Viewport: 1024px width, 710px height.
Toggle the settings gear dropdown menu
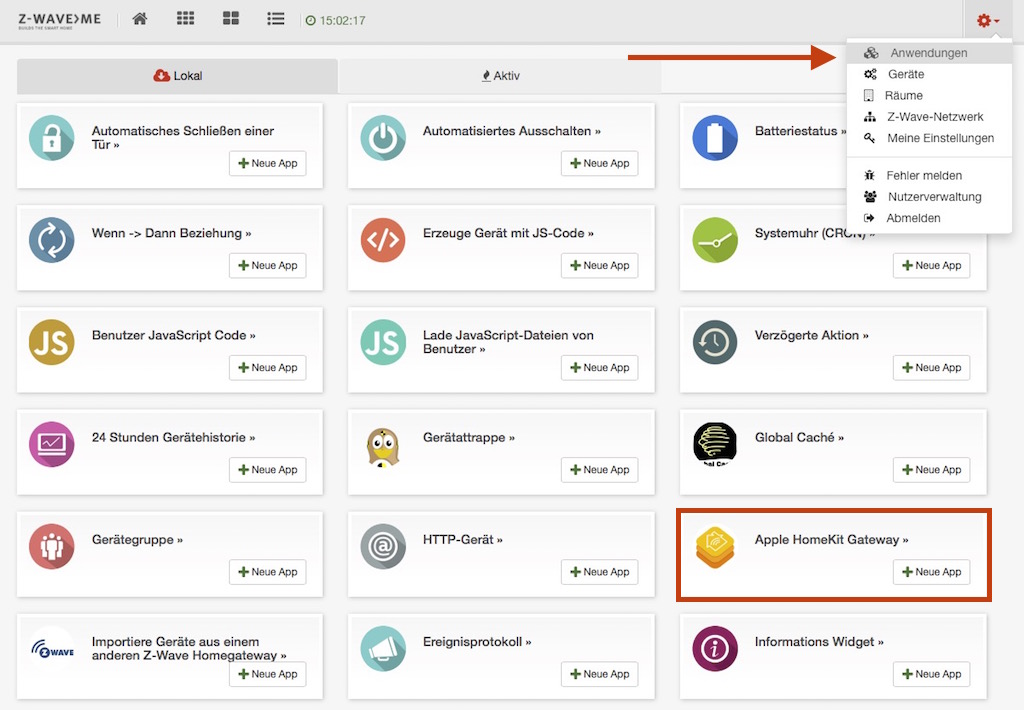coord(987,20)
